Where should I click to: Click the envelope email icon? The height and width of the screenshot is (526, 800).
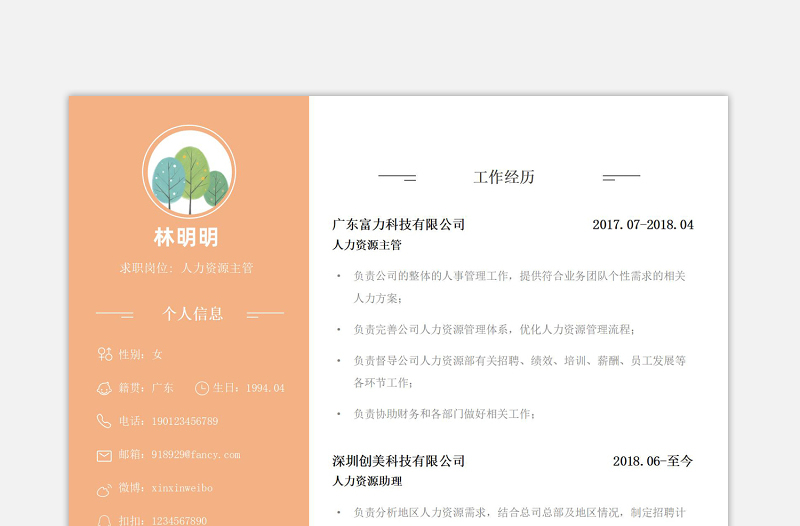point(104,456)
